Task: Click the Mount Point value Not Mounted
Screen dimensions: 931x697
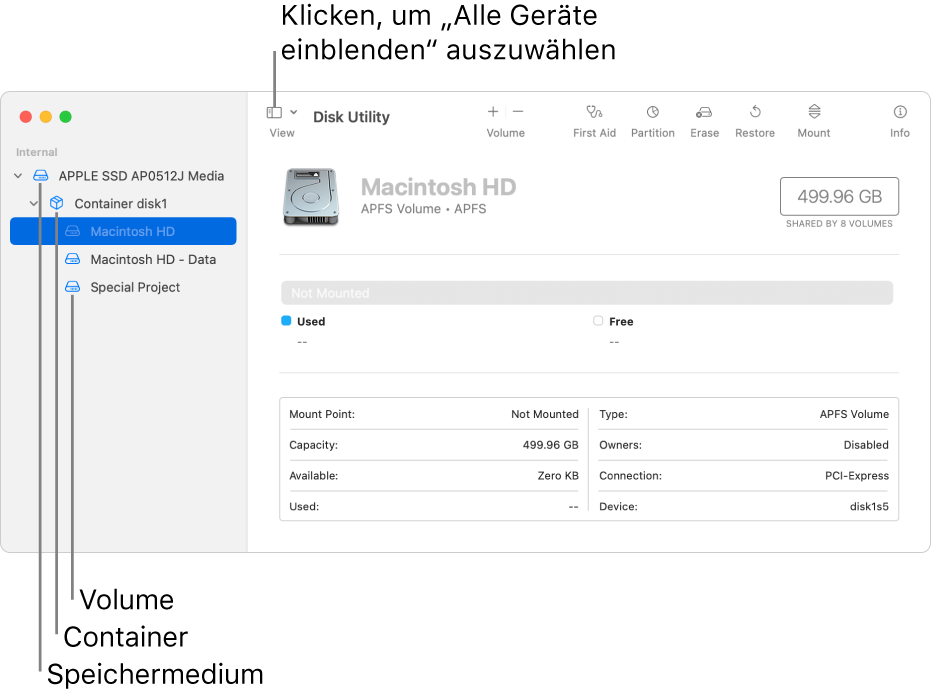Action: click(544, 414)
